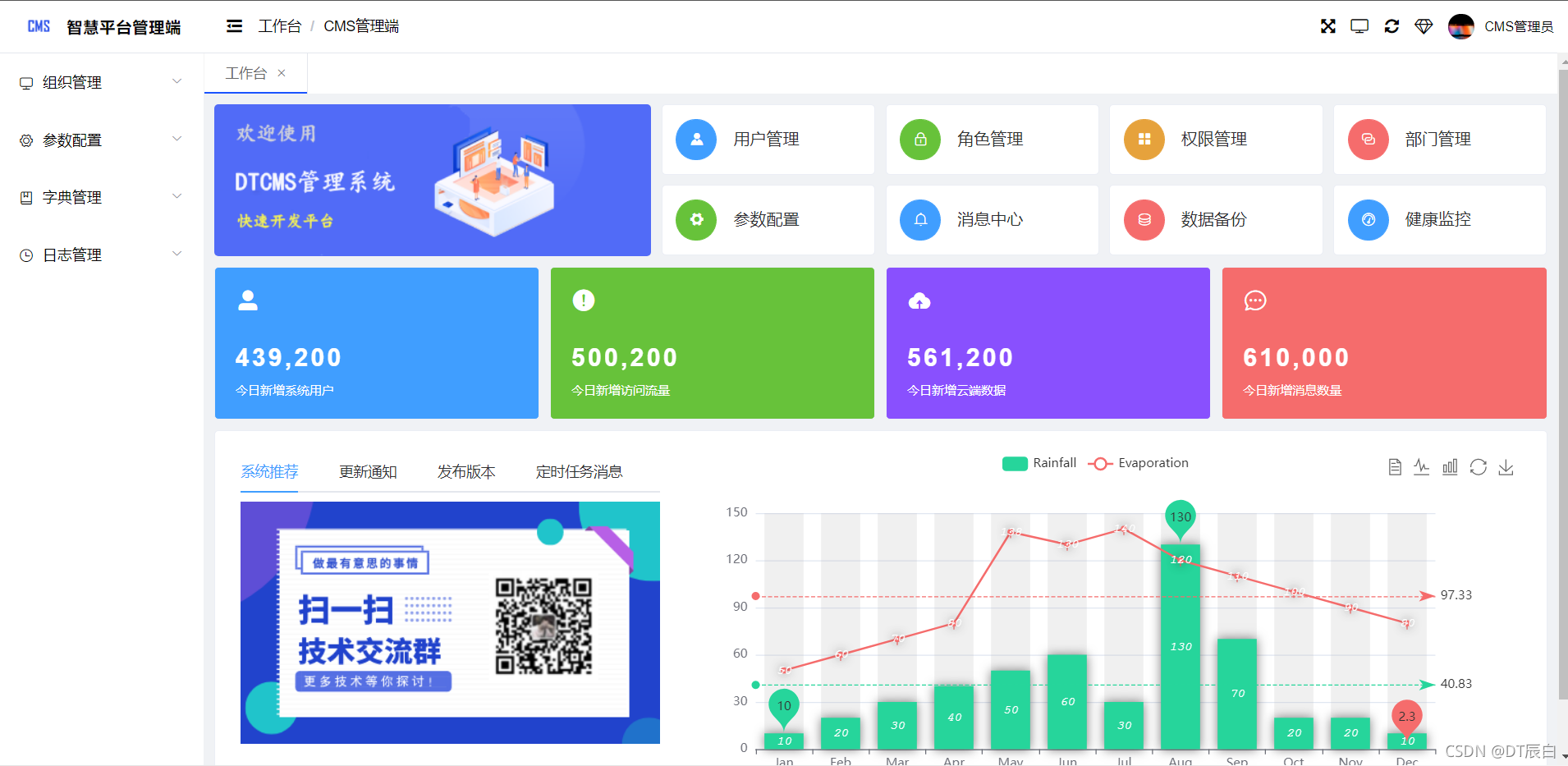The image size is (1568, 766).
Task: Click the user icon on 439,200 card
Action: [248, 300]
